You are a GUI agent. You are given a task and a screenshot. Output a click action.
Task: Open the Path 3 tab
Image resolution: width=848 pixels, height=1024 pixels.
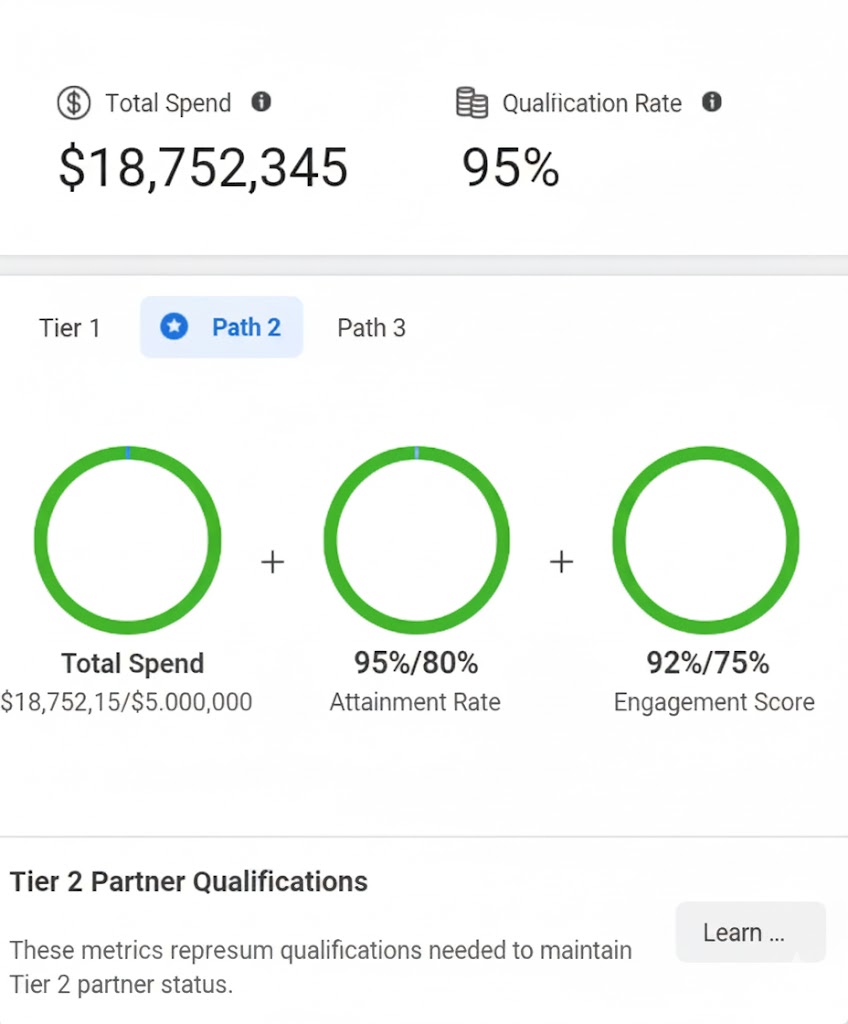pyautogui.click(x=371, y=328)
